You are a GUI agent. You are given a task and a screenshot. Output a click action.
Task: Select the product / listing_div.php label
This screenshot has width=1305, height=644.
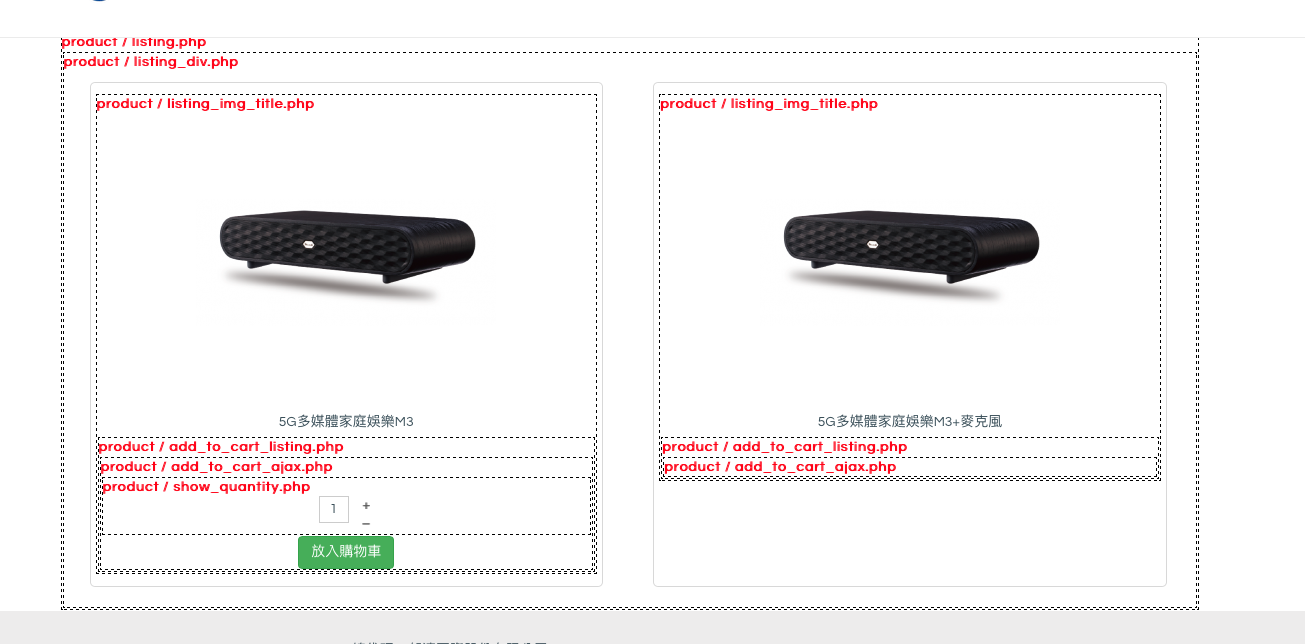pos(150,62)
